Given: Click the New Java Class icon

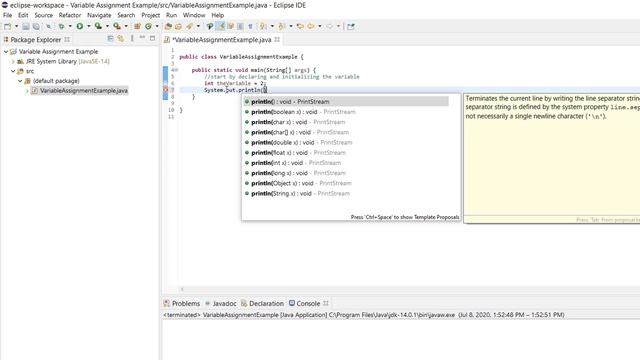Looking at the screenshot, I should click(148, 27).
